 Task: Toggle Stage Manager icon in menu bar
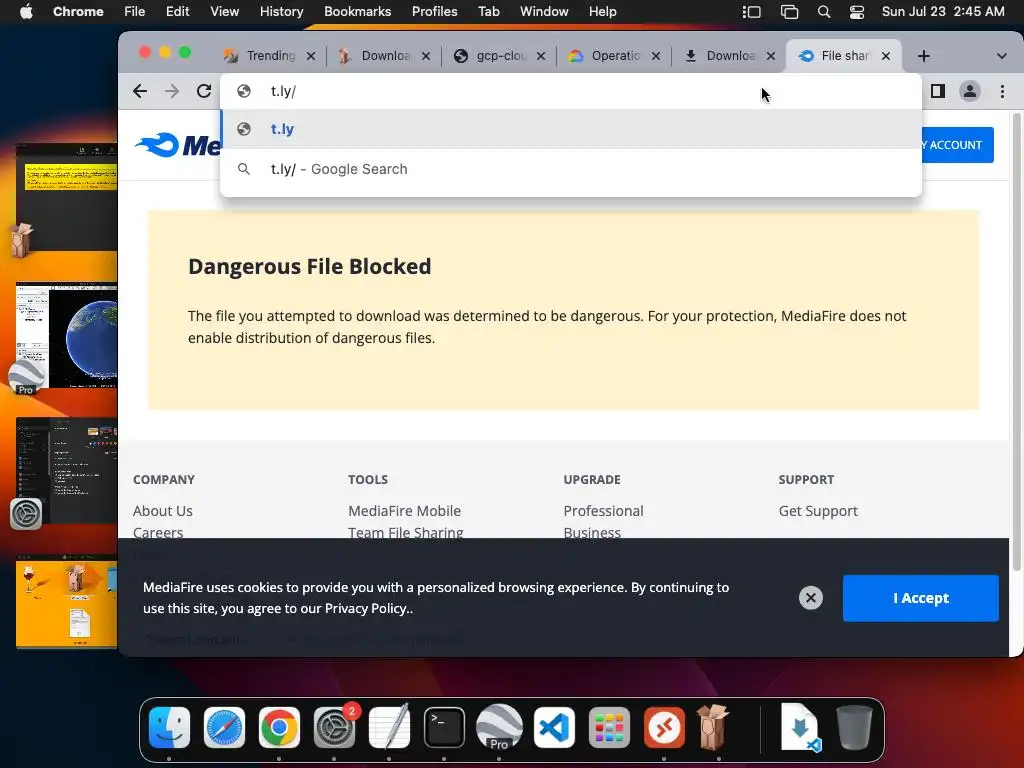pos(752,12)
